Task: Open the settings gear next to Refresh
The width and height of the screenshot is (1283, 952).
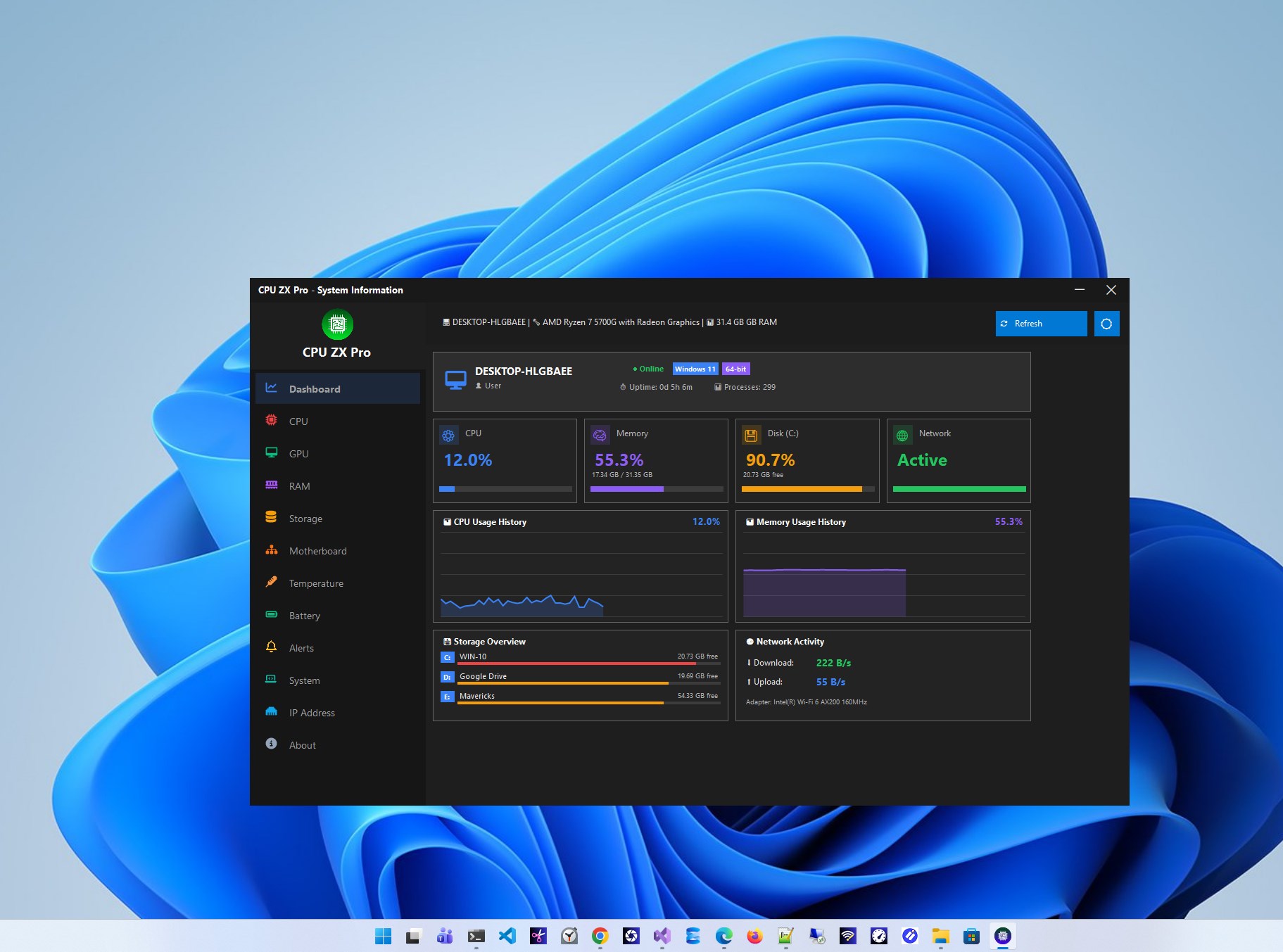Action: (1106, 323)
